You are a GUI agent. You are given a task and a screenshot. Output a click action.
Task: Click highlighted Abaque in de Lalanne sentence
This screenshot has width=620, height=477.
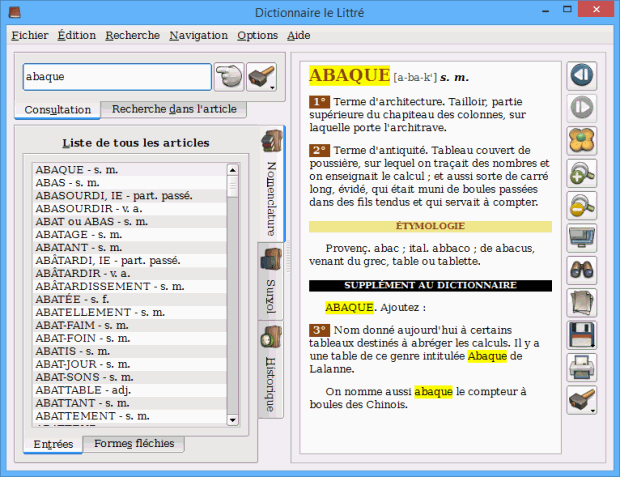coord(487,356)
